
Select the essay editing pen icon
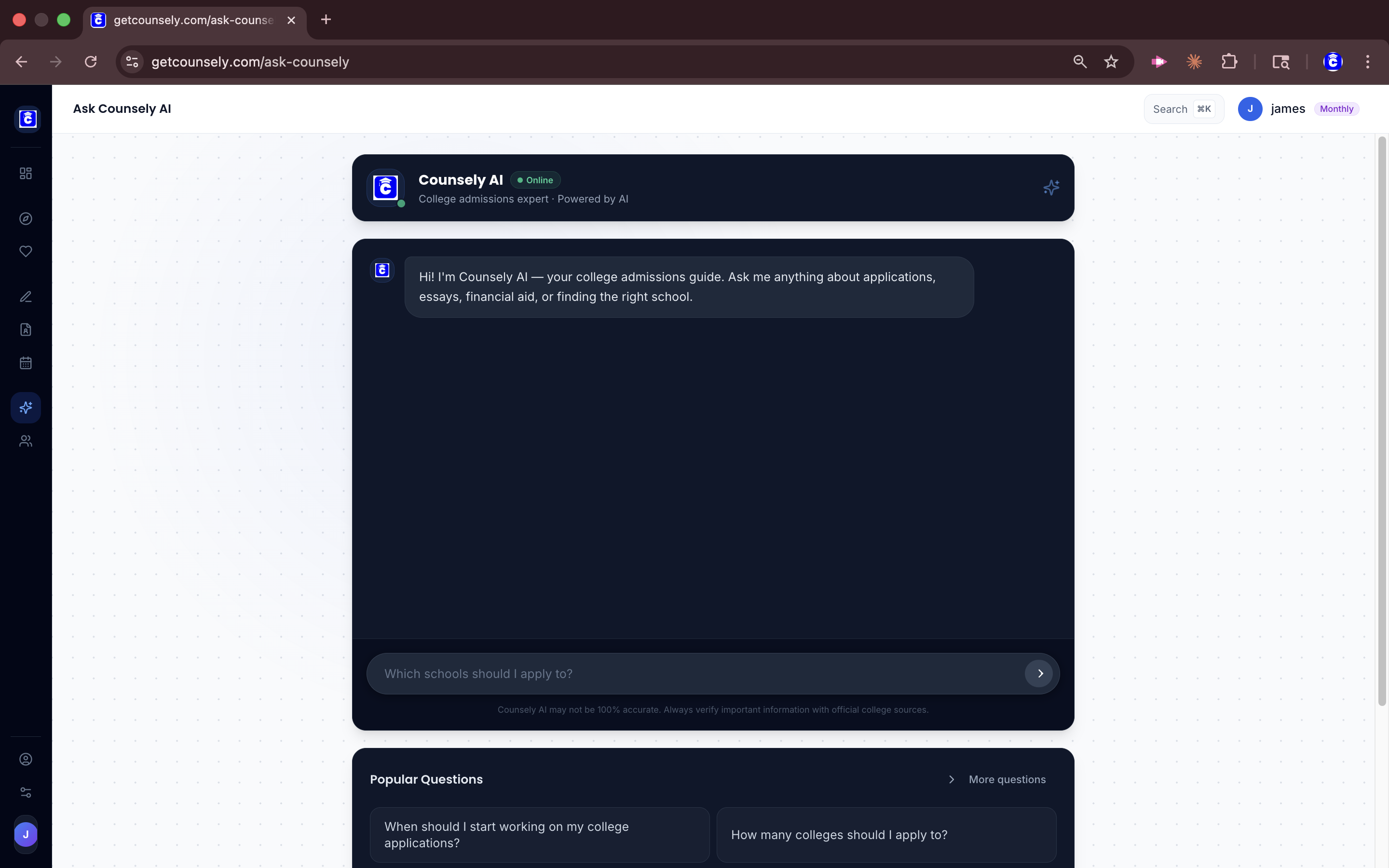tap(25, 296)
